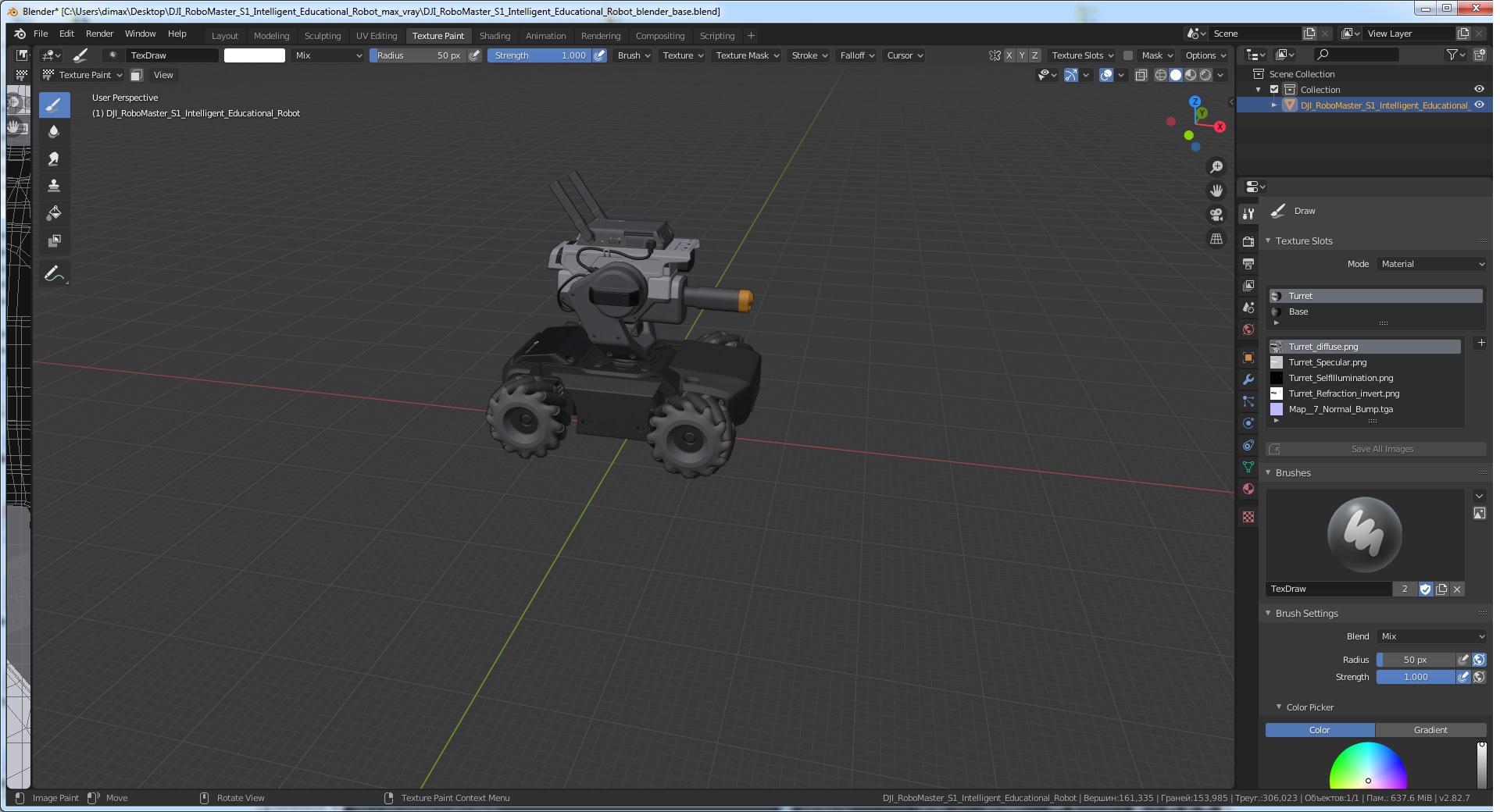Open the Scene properties tab

tap(1248, 308)
